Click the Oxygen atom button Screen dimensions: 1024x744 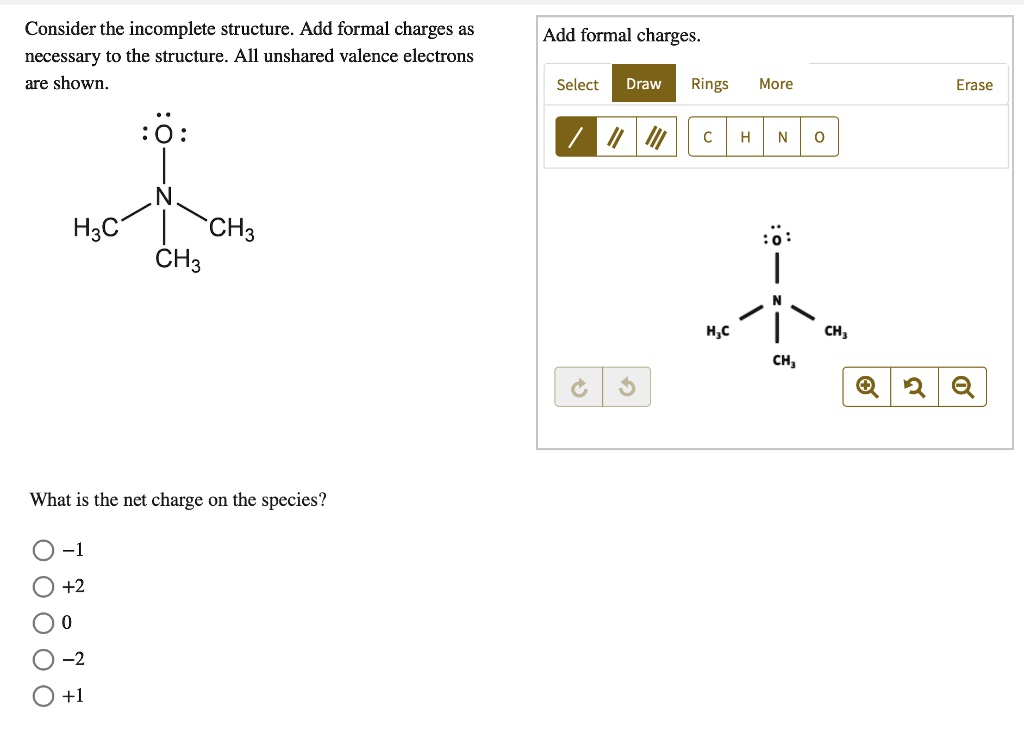[819, 138]
